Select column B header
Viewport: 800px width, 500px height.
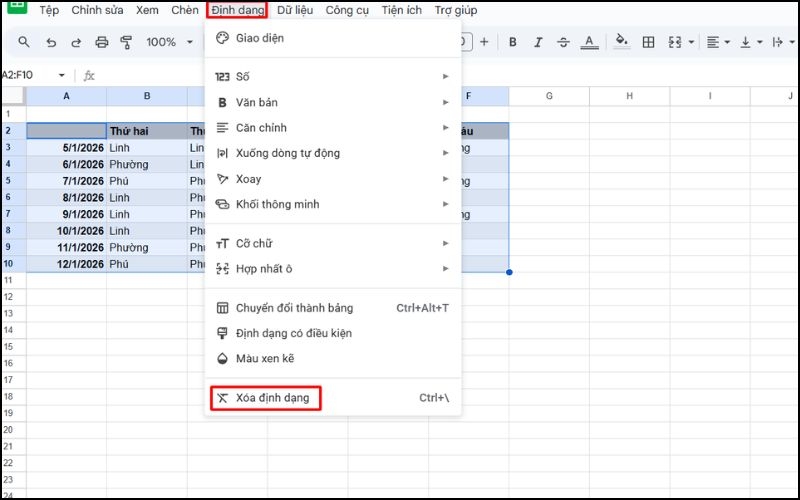pyautogui.click(x=147, y=96)
